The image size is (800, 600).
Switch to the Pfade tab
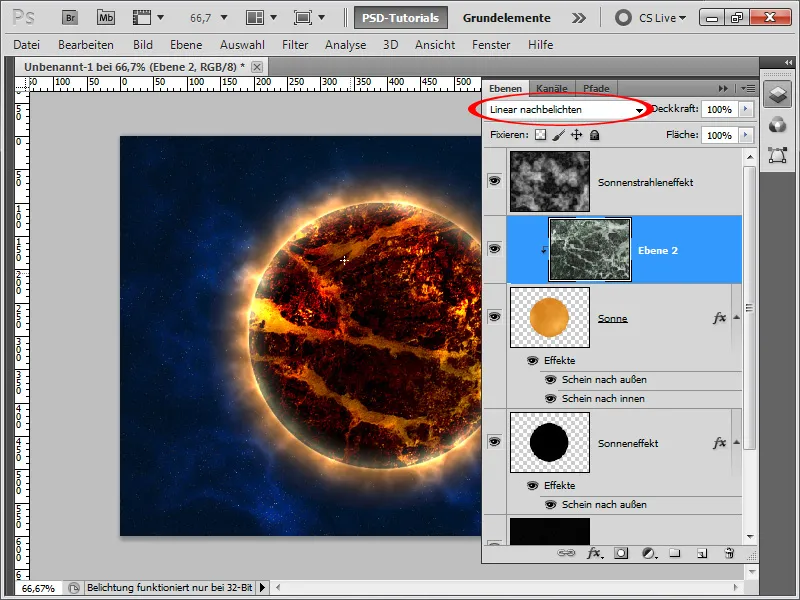tap(596, 88)
